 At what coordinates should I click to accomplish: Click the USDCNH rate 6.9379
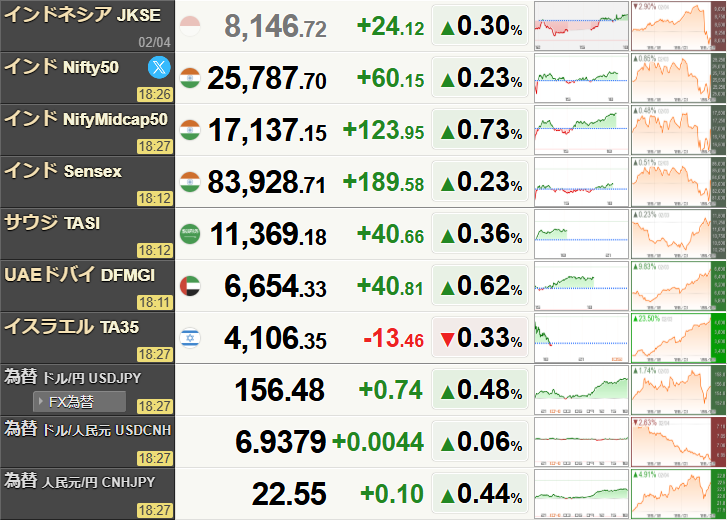point(281,442)
